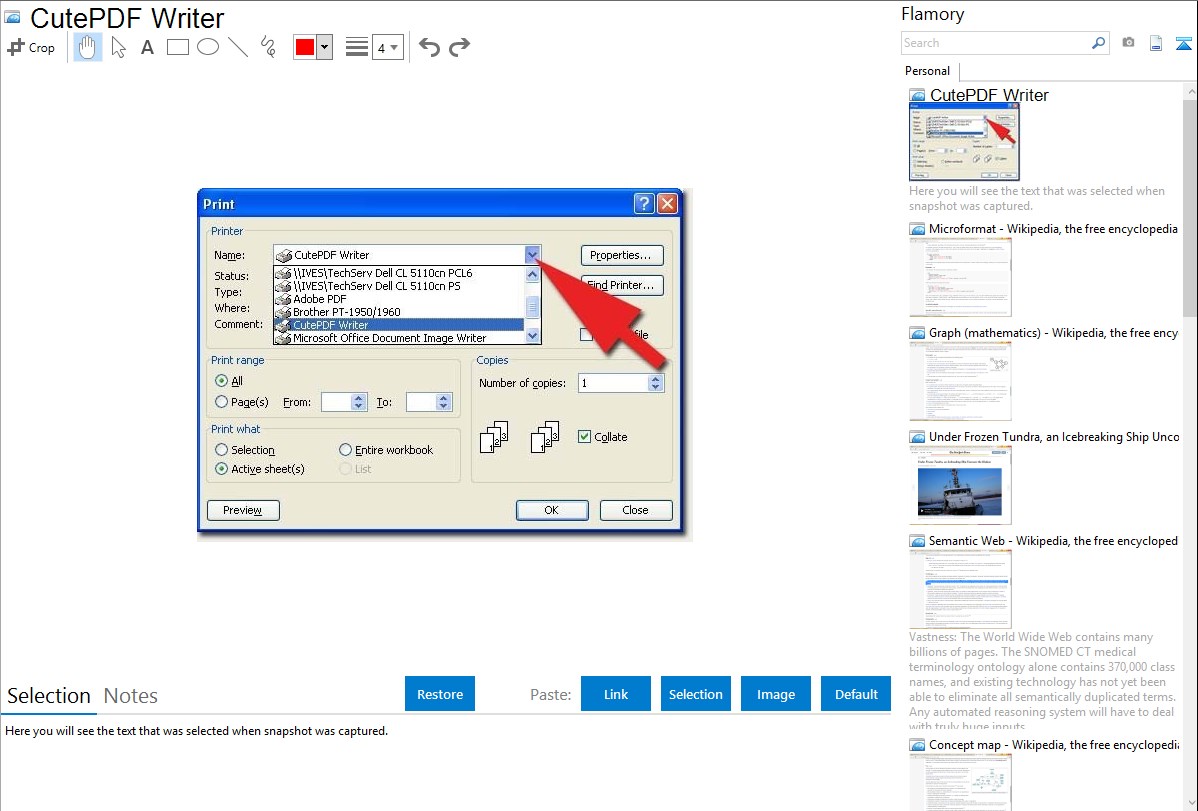This screenshot has height=811, width=1198.
Task: Click the Number of copies field
Action: pyautogui.click(x=613, y=383)
